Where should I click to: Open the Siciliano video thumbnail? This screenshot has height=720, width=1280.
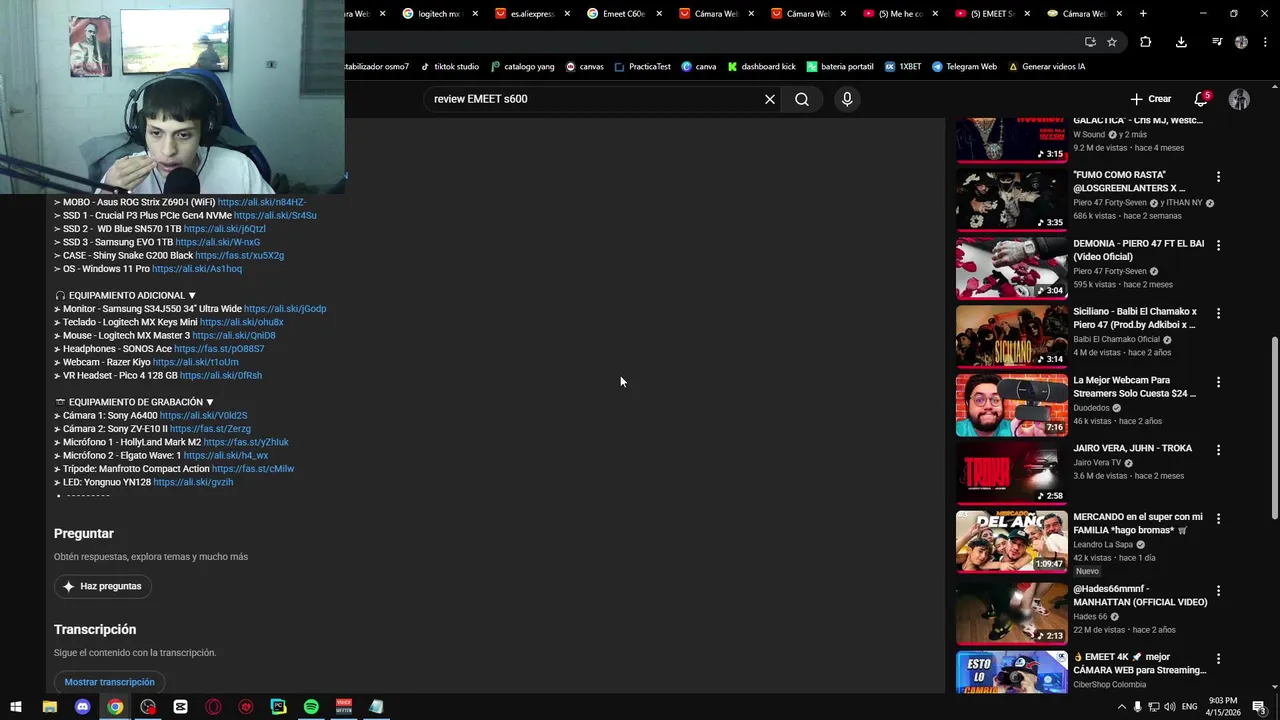click(1011, 337)
